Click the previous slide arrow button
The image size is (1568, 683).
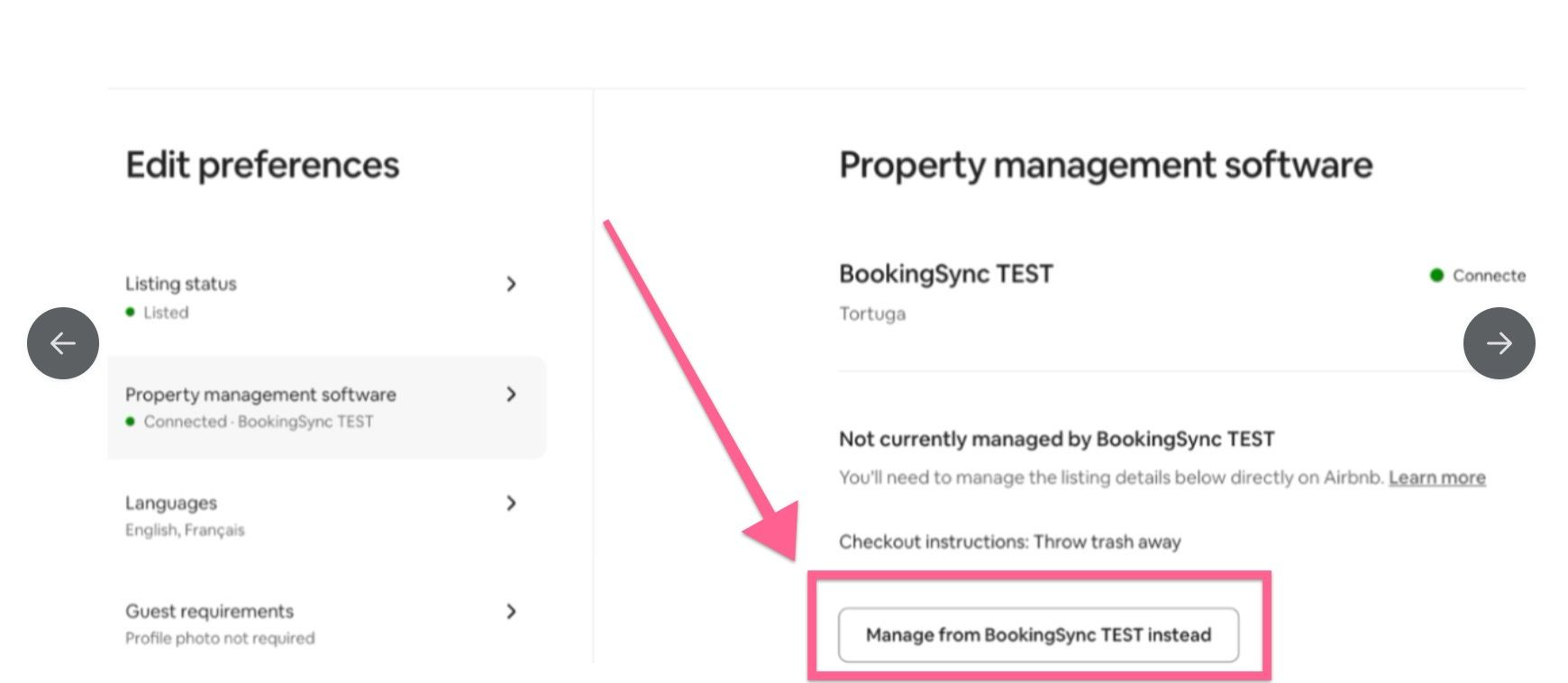63,343
